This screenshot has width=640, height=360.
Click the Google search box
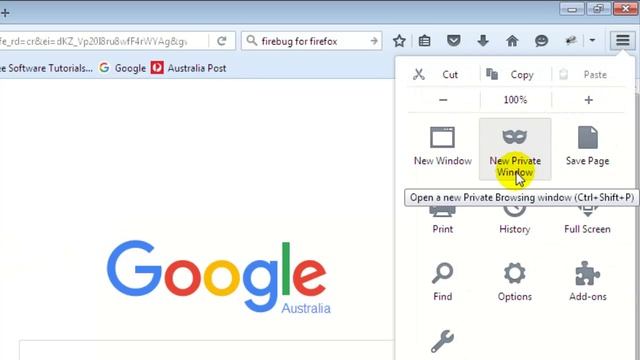coord(207,350)
